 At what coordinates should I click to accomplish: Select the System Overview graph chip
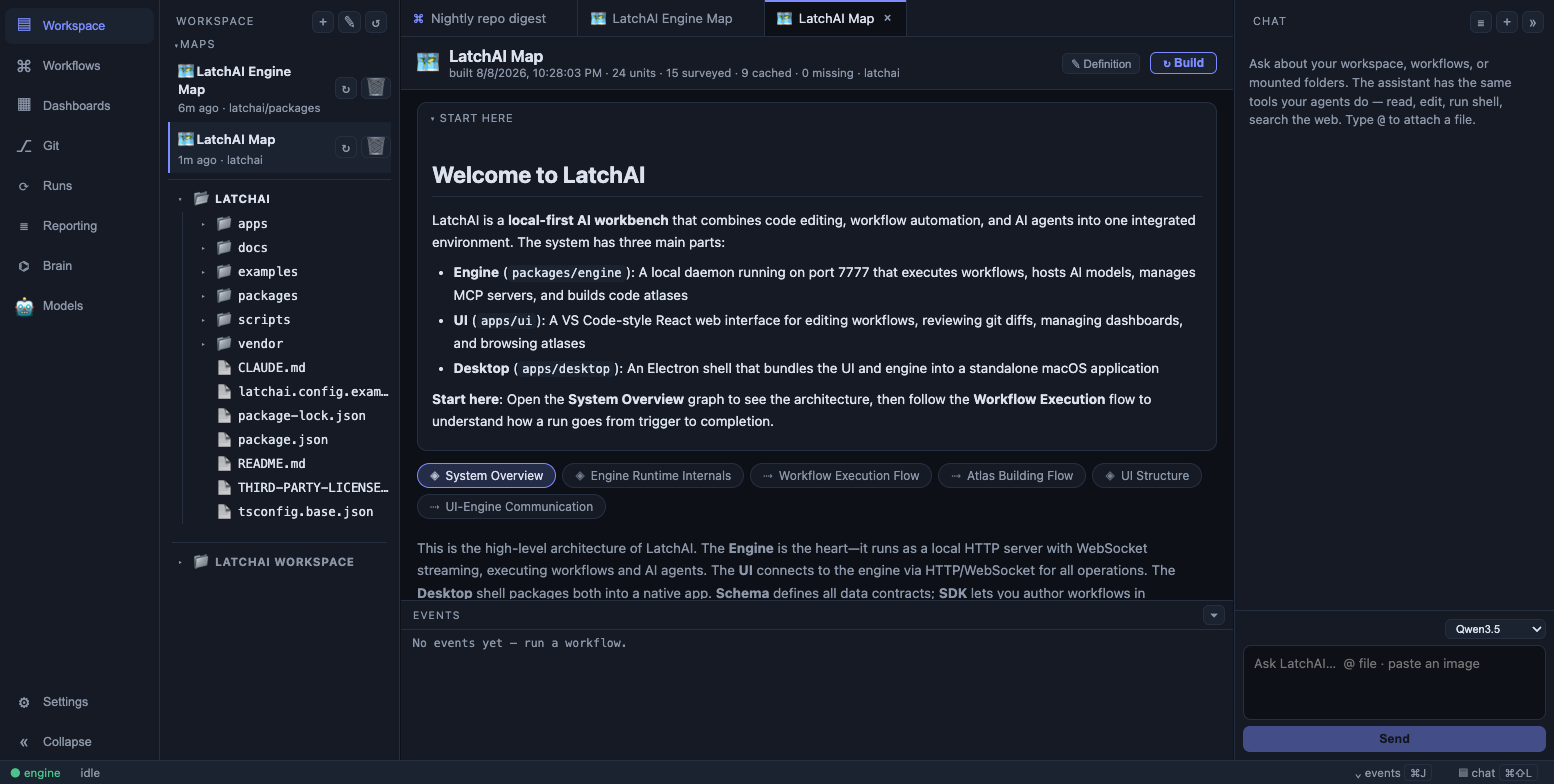(486, 475)
